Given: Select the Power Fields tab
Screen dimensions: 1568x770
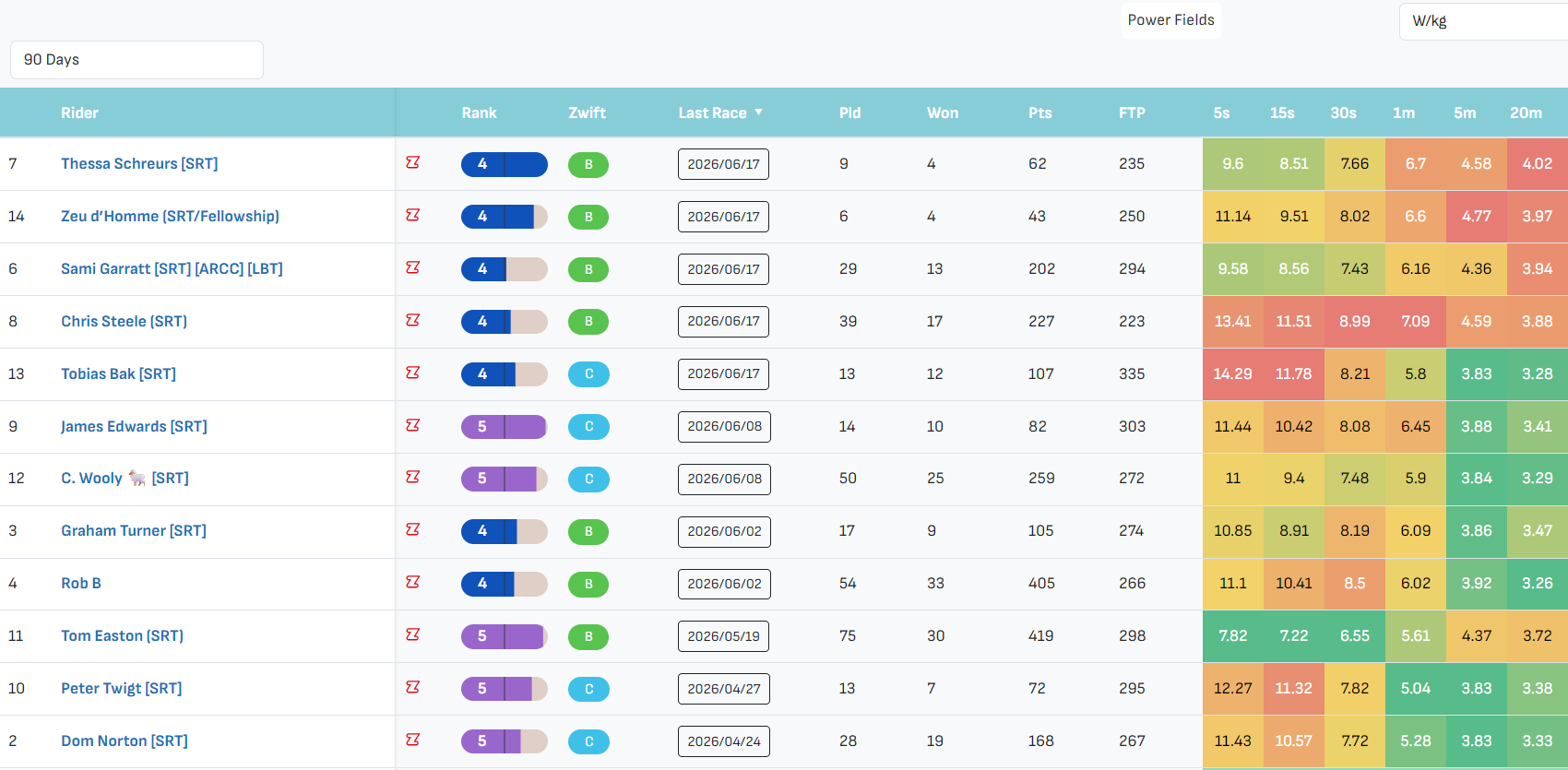Looking at the screenshot, I should [x=1170, y=20].
